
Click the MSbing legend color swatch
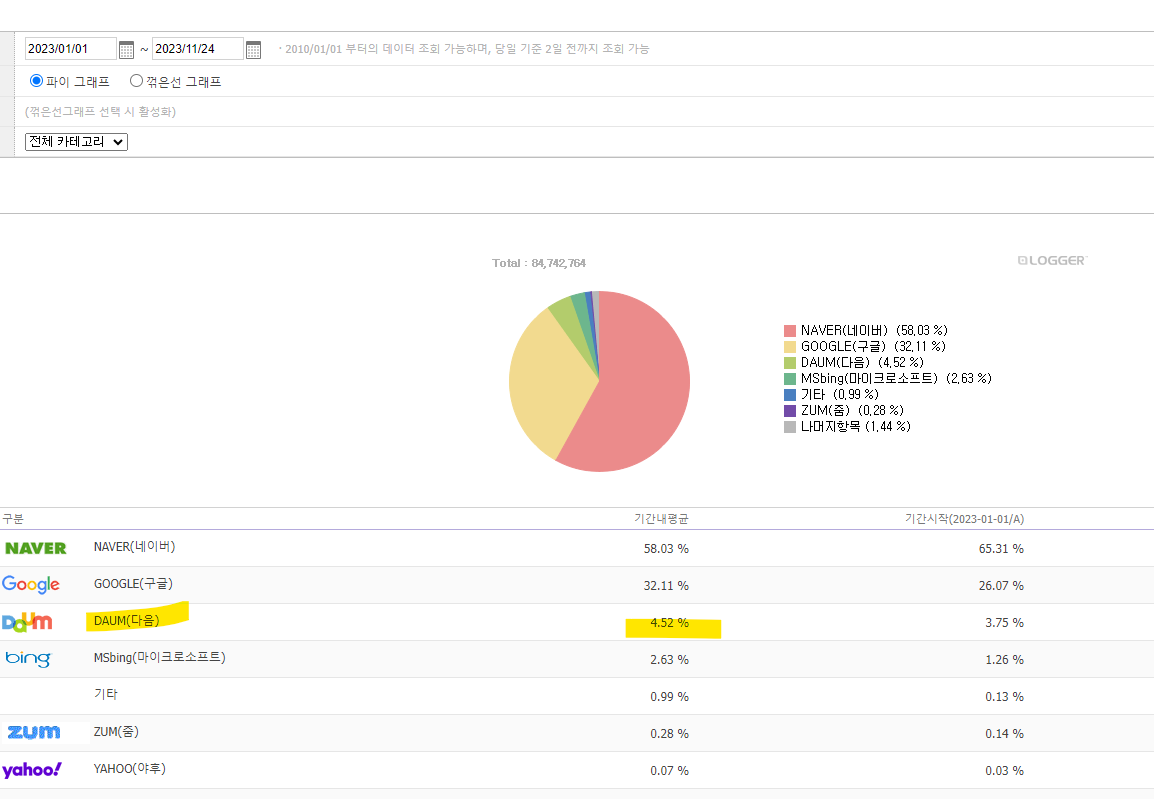790,379
